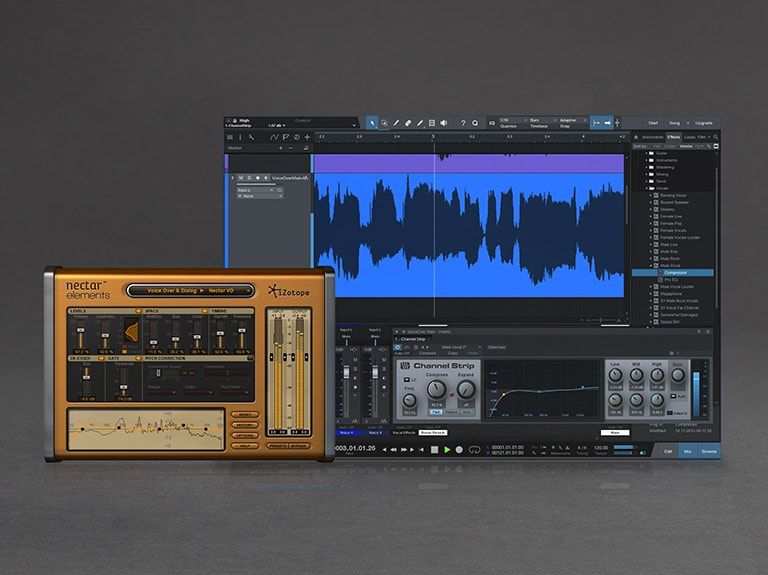The width and height of the screenshot is (768, 575).
Task: Adjust the Compress knob on Channel Strip
Action: pos(436,390)
